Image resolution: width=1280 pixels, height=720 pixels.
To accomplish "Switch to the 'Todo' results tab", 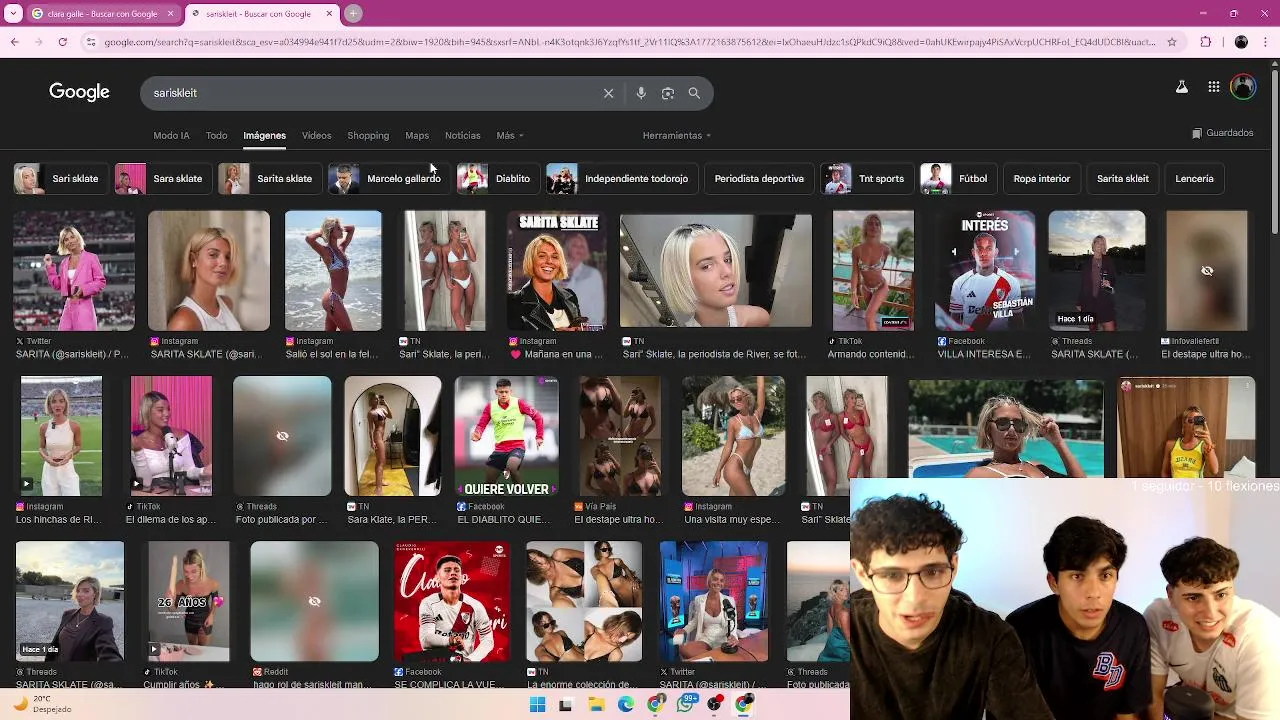I will pyautogui.click(x=217, y=136).
